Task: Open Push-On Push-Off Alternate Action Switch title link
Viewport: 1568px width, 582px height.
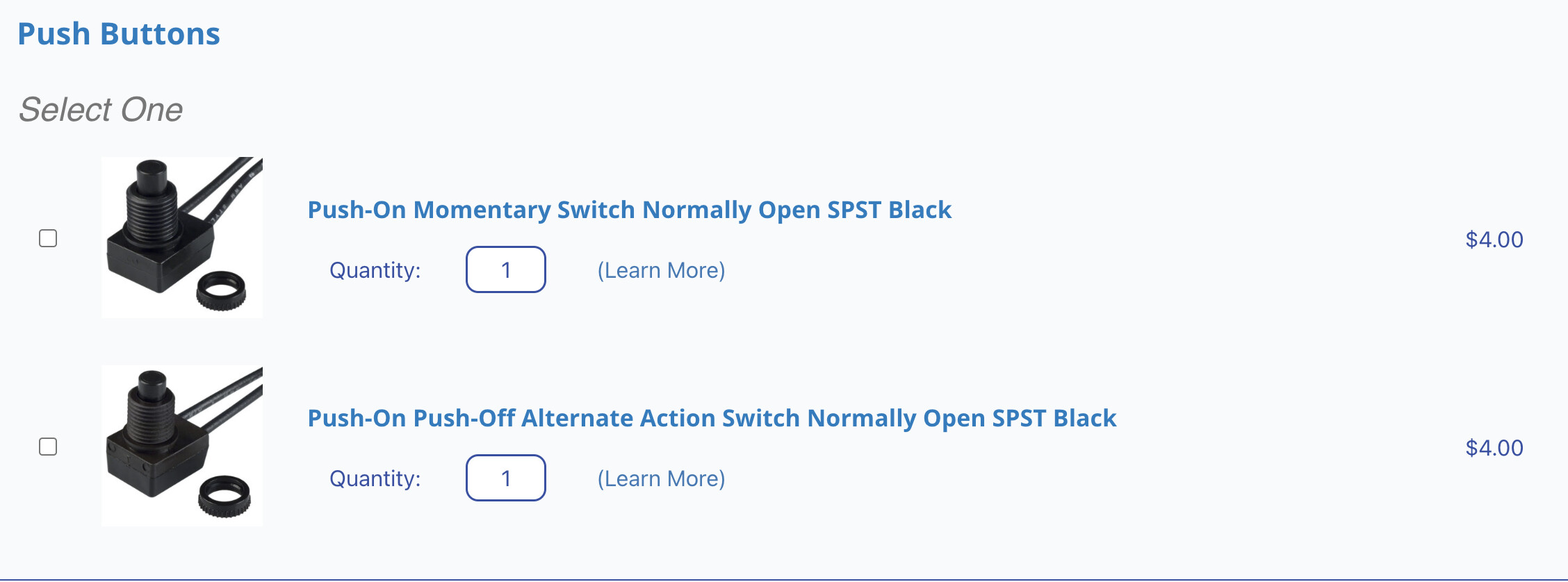Action: point(712,418)
